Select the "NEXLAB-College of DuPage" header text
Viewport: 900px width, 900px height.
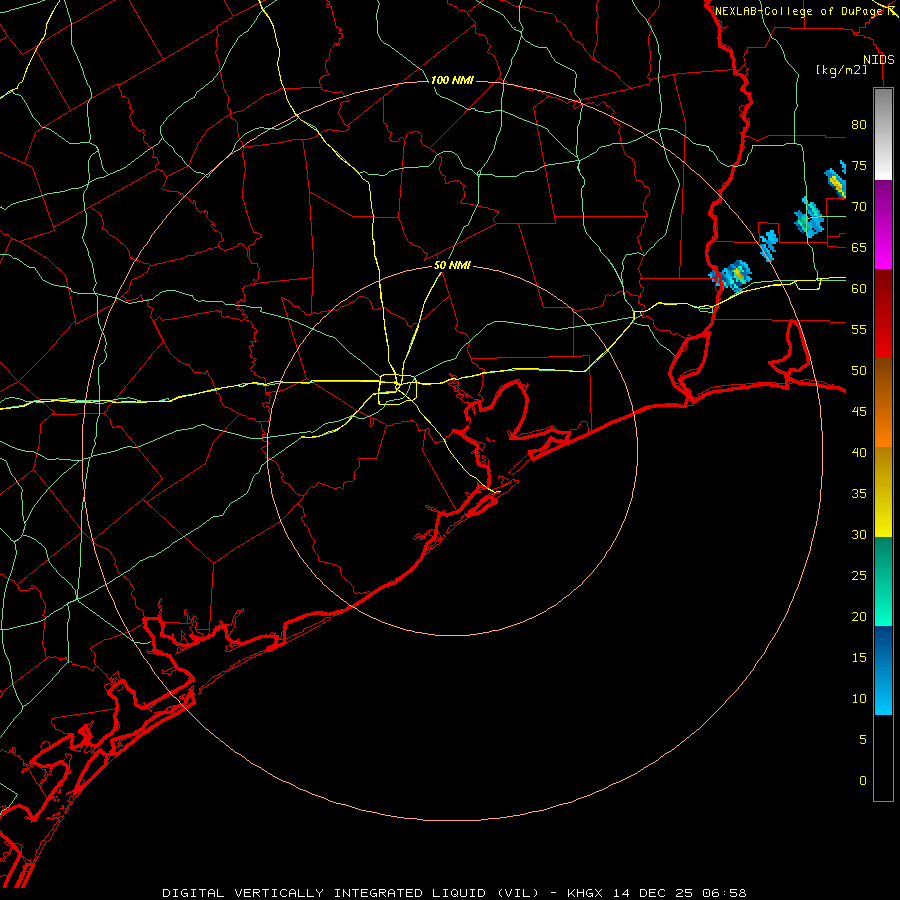click(x=798, y=11)
